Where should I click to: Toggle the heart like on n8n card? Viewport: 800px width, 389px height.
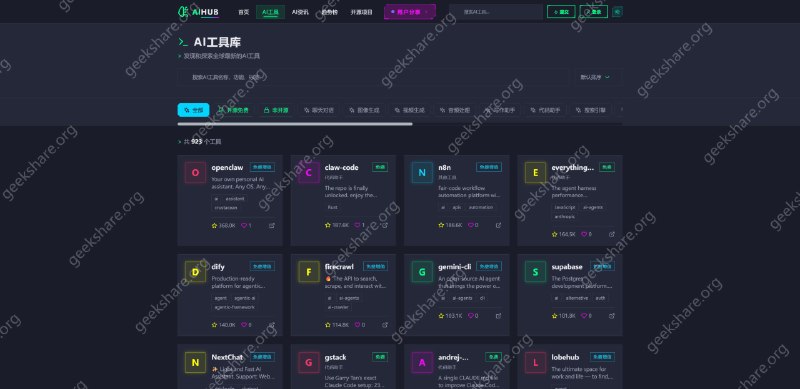[470, 225]
